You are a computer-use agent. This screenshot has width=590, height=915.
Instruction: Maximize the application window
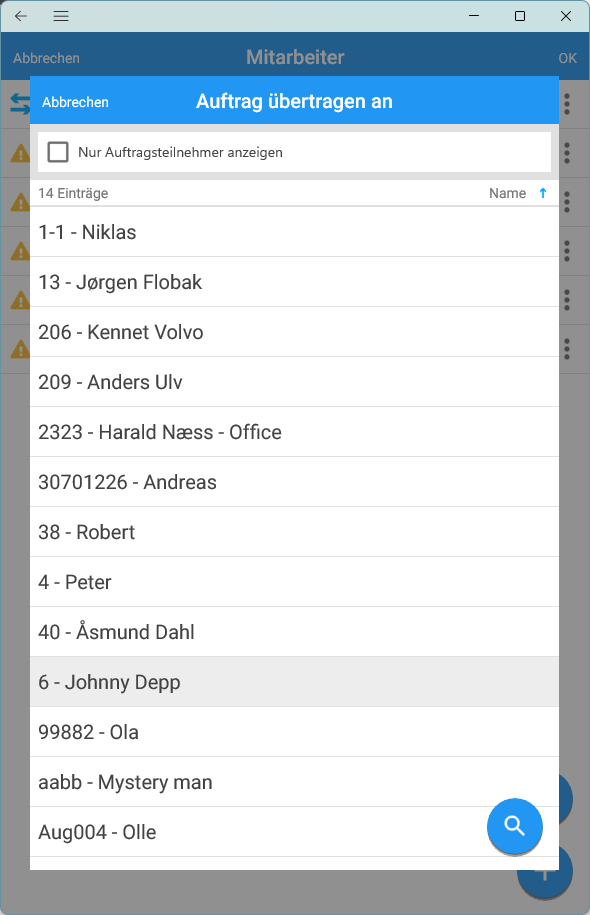pyautogui.click(x=520, y=16)
